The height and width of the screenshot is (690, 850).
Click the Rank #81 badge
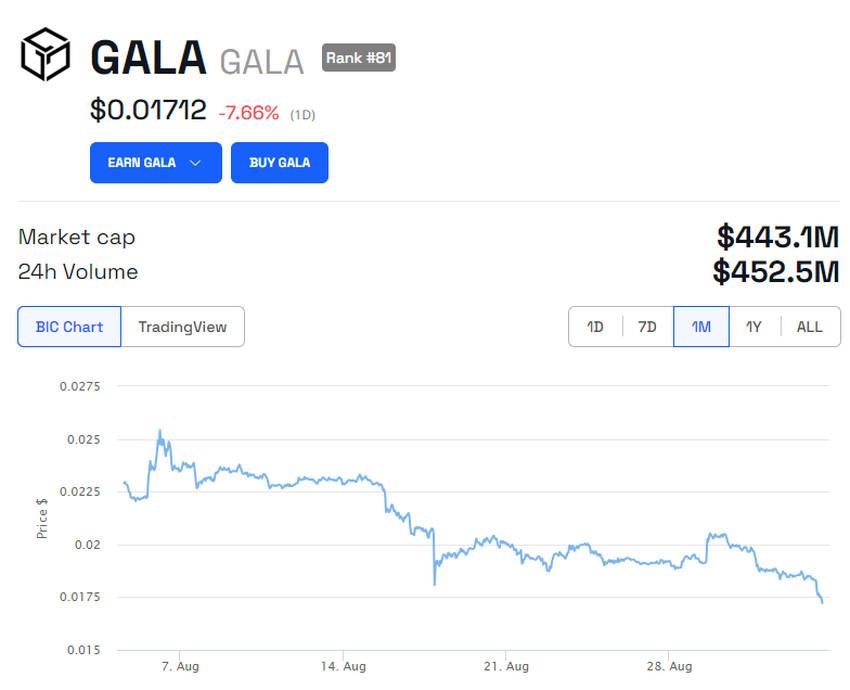coord(356,58)
